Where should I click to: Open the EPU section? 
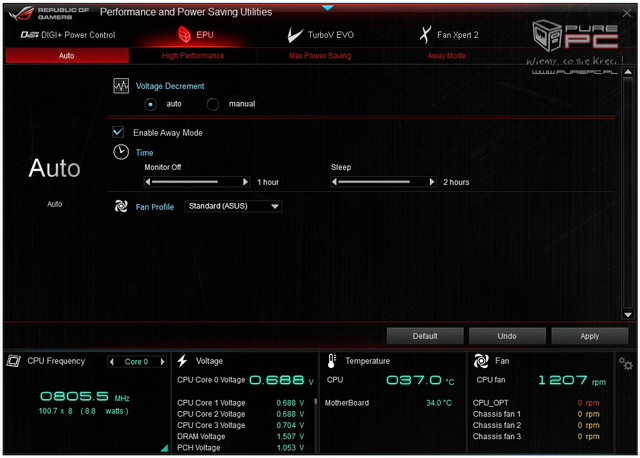[x=196, y=35]
